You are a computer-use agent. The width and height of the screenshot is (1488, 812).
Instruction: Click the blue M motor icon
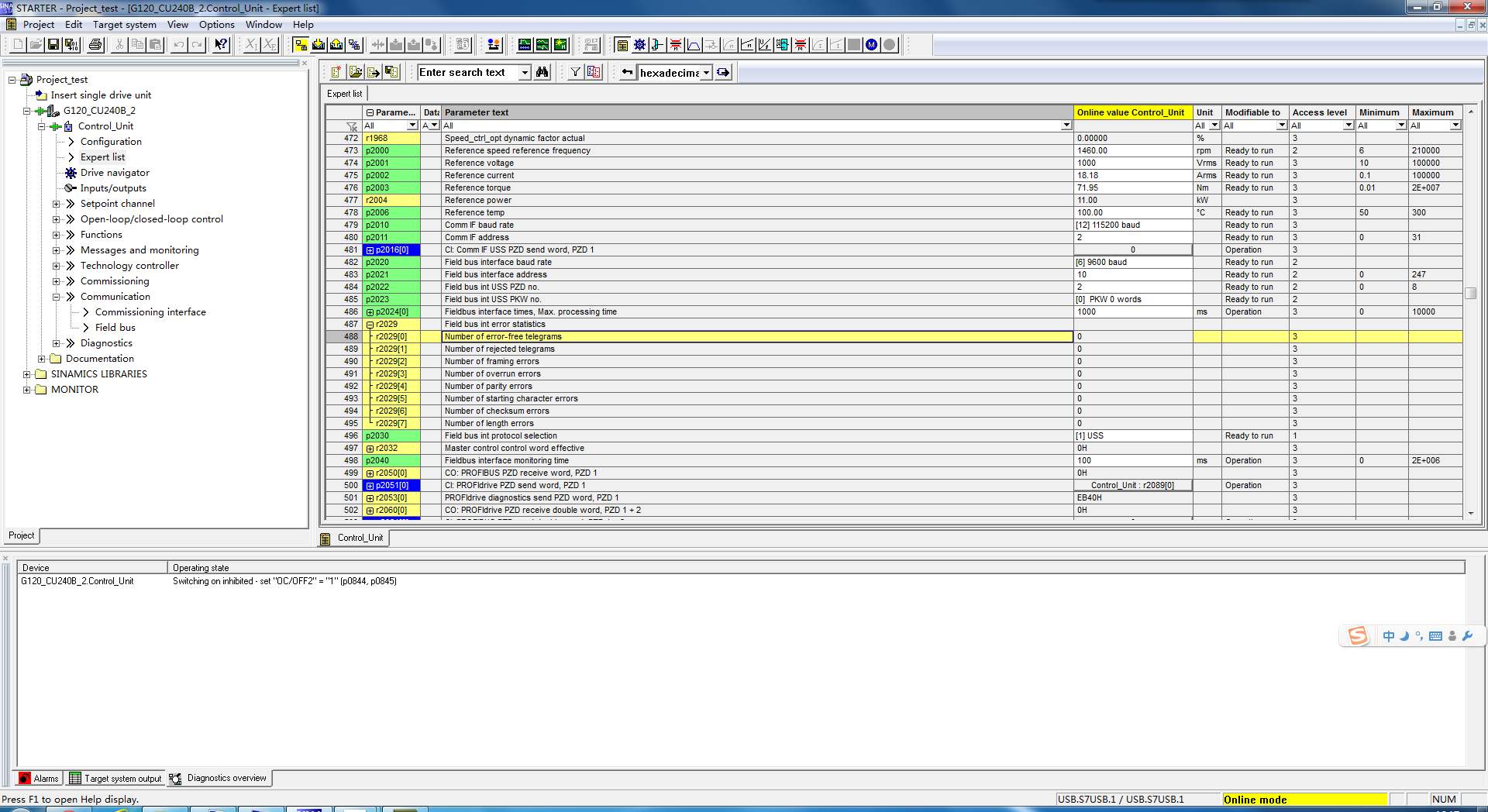tap(872, 45)
